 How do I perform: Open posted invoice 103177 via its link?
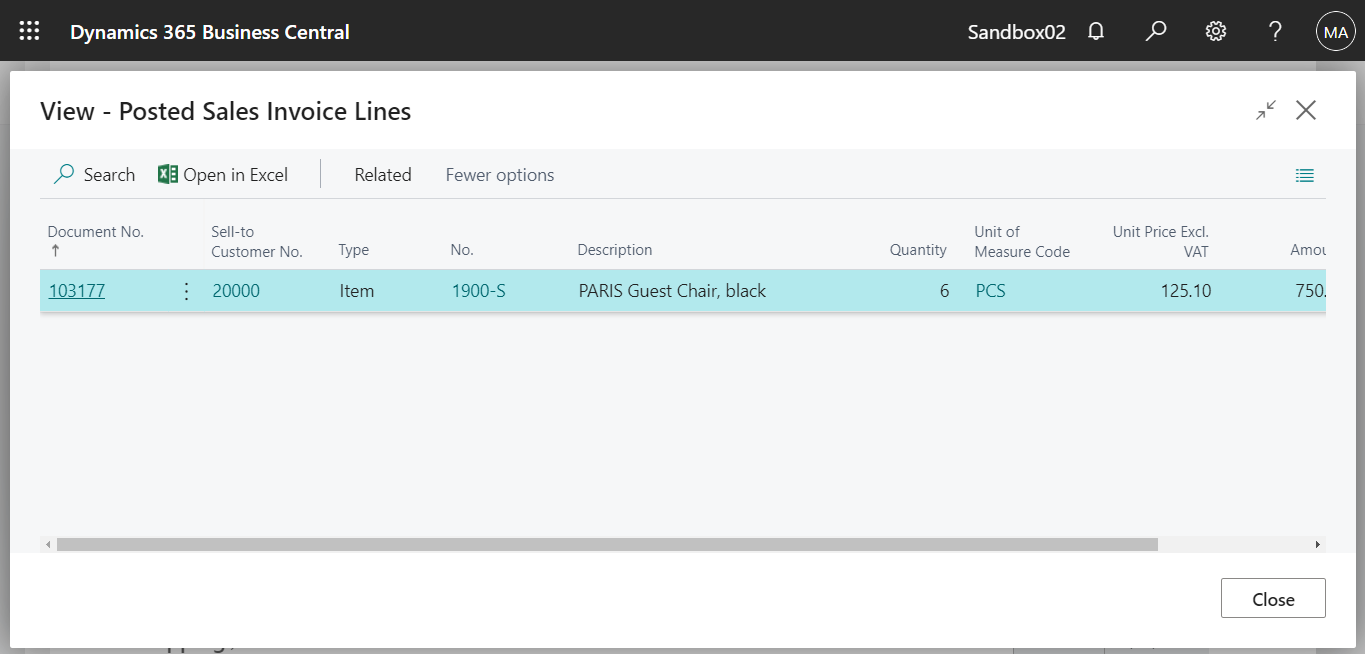[x=76, y=290]
